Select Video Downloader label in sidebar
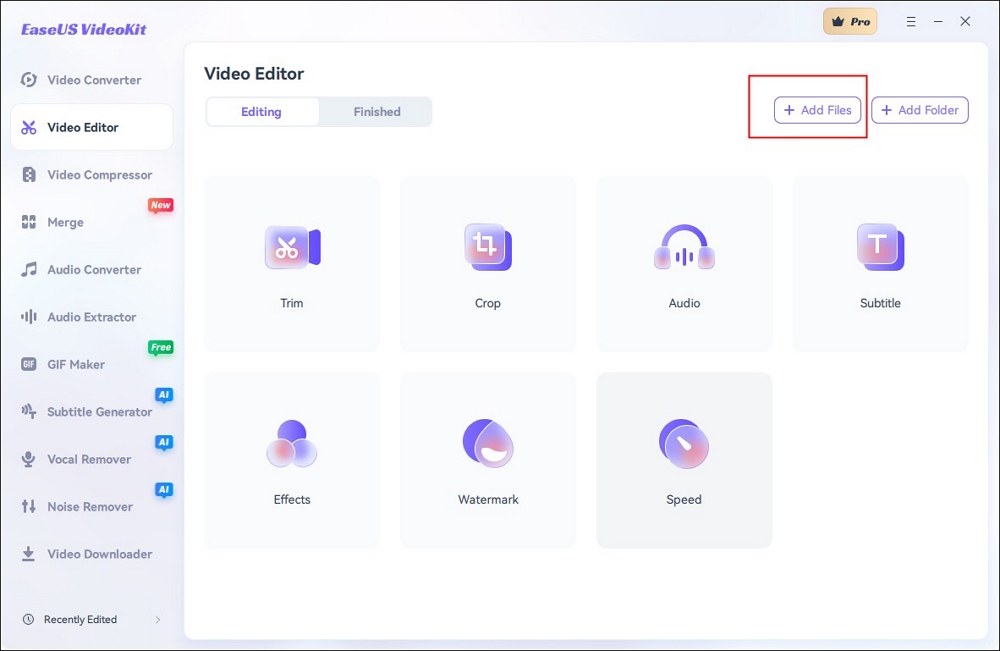This screenshot has width=1000, height=651. coord(99,554)
